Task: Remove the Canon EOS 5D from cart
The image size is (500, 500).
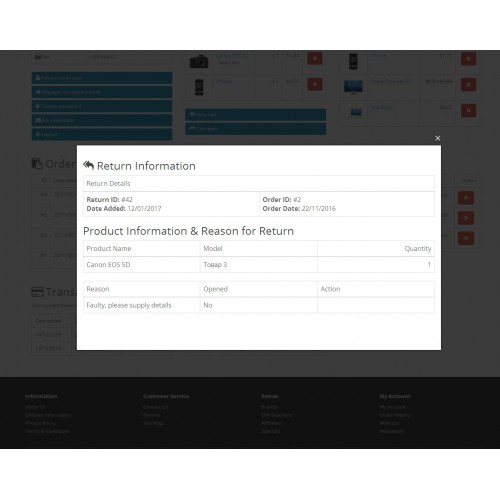Action: coord(315,58)
